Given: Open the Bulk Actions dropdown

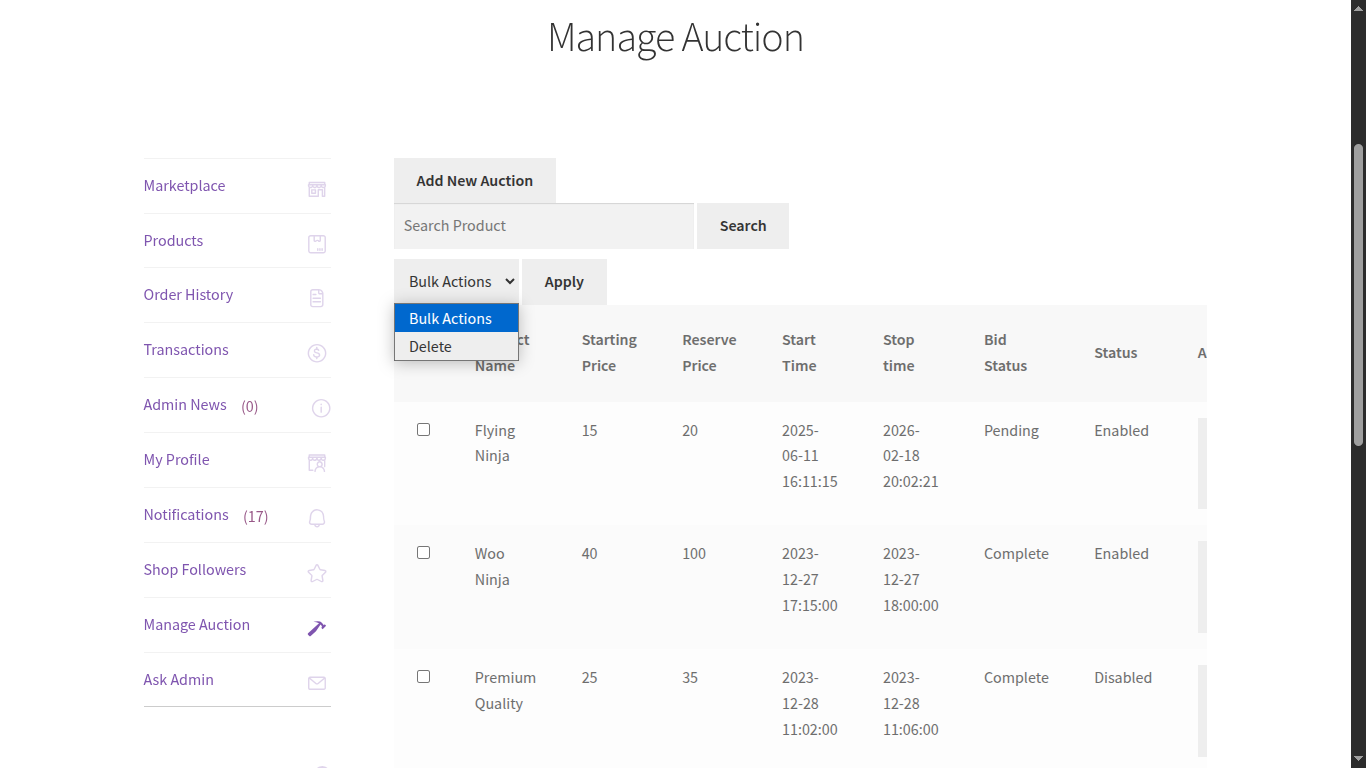Looking at the screenshot, I should [456, 281].
